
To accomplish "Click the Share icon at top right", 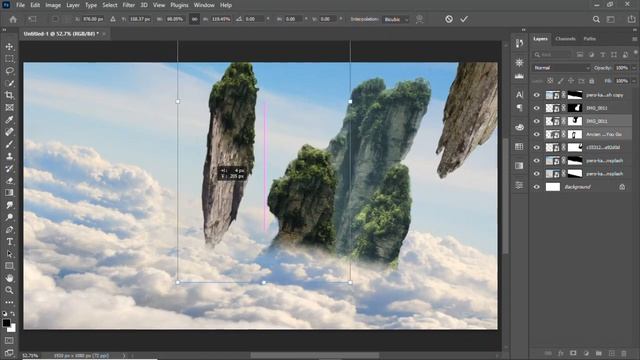I will (631, 19).
